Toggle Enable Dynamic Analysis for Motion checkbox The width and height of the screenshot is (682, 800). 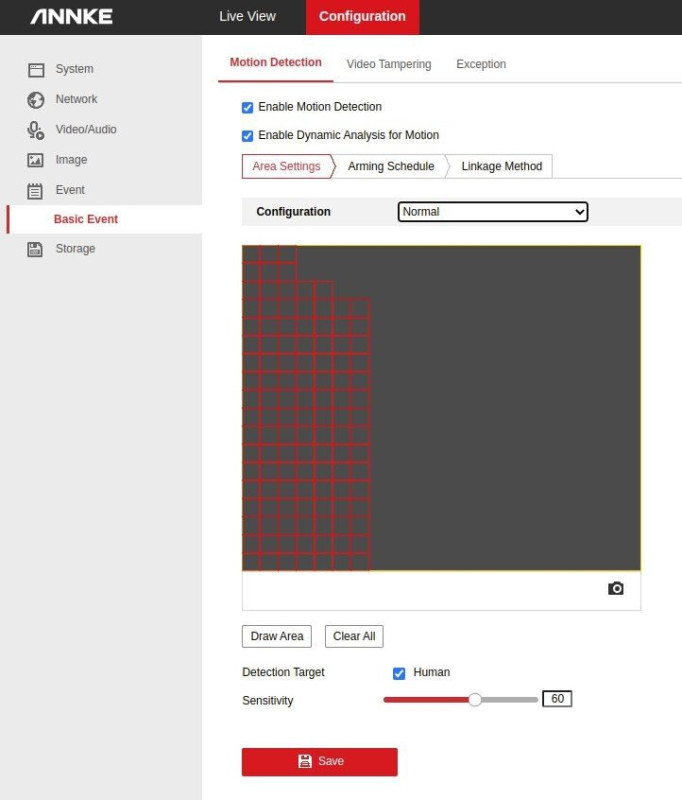pos(247,136)
